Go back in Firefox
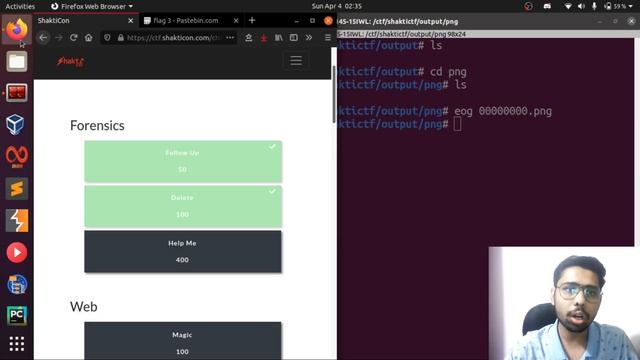The width and height of the screenshot is (640, 360). coord(43,38)
